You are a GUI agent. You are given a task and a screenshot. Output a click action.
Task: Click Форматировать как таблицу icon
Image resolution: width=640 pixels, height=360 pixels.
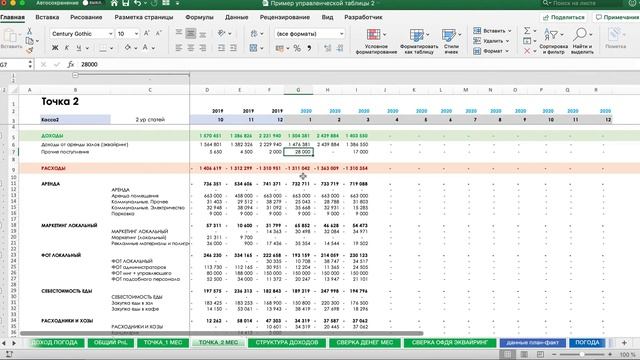click(x=417, y=35)
